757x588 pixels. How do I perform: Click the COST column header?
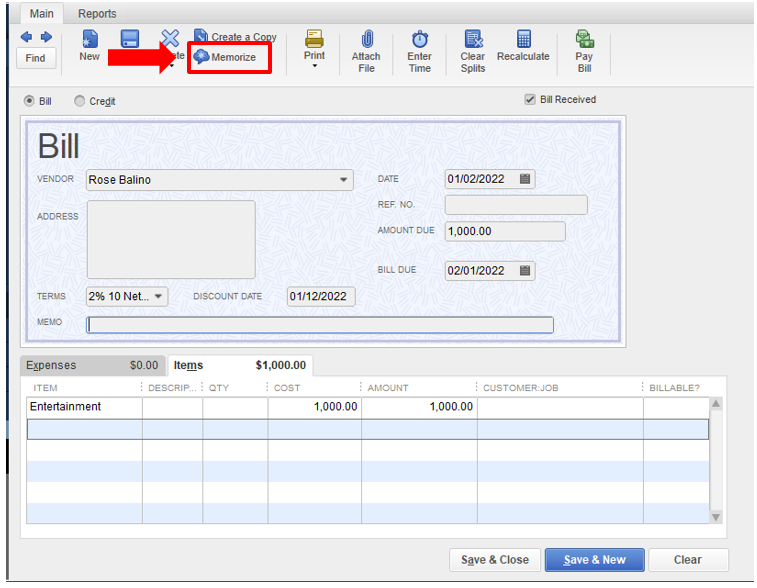coord(287,388)
